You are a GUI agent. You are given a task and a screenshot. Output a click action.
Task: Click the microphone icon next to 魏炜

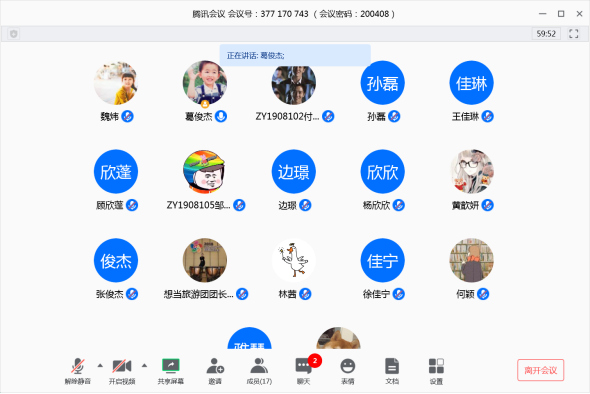(128, 116)
